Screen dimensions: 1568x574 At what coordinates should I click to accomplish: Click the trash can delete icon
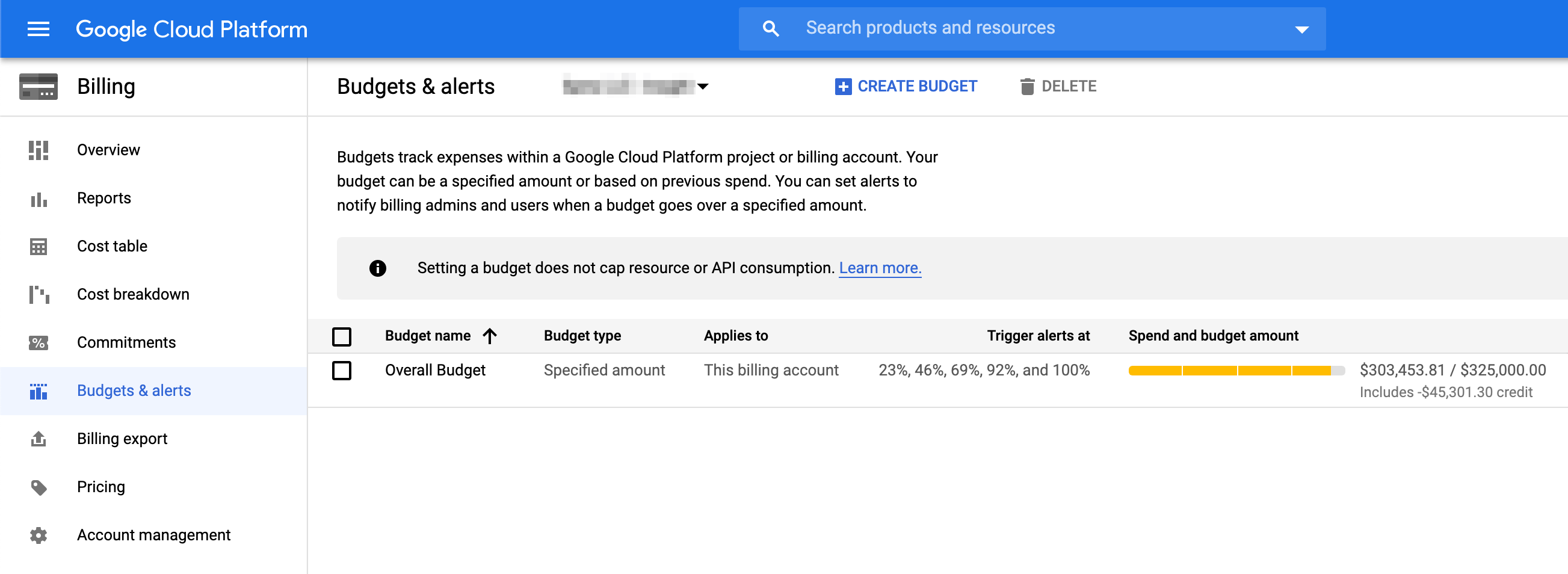1027,87
